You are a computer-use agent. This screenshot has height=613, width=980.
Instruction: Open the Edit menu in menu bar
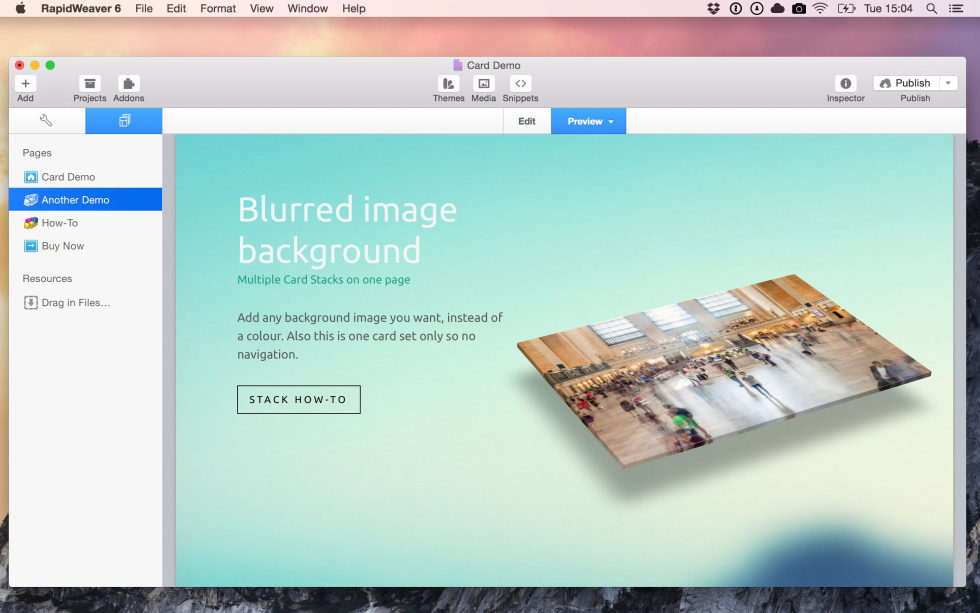(176, 8)
